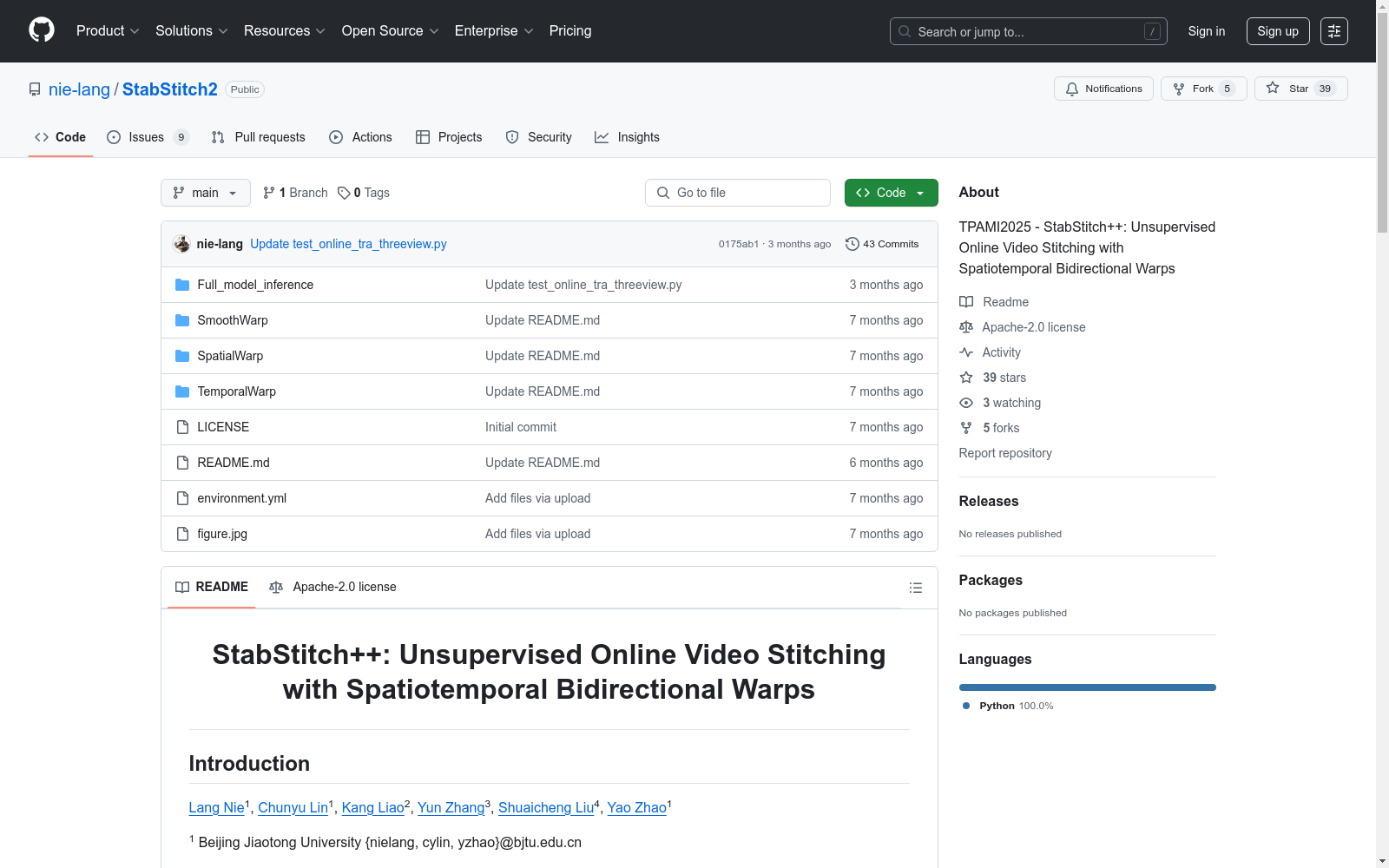This screenshot has height=868, width=1389.
Task: Open the 43 Commits link
Action: point(882,244)
